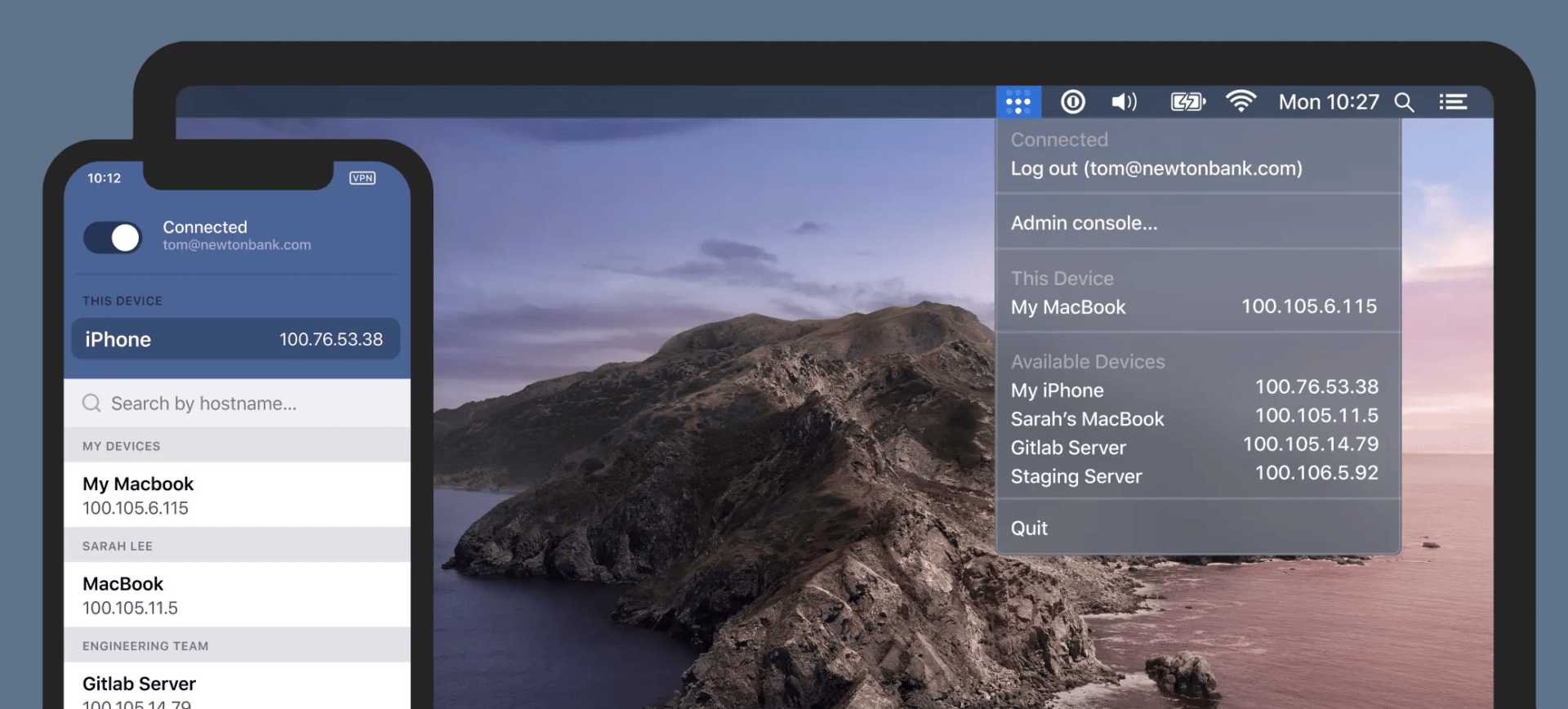Viewport: 1568px width, 709px height.
Task: Click the Mon 10:27 clock
Action: 1329,102
